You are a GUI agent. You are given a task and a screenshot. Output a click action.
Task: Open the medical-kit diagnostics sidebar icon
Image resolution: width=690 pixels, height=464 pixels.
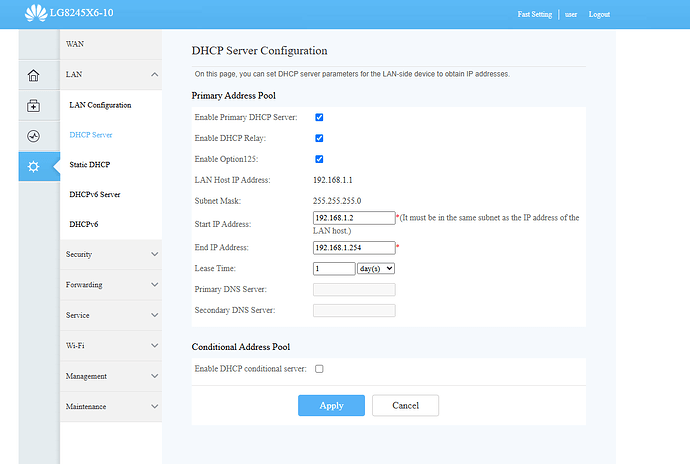click(33, 106)
